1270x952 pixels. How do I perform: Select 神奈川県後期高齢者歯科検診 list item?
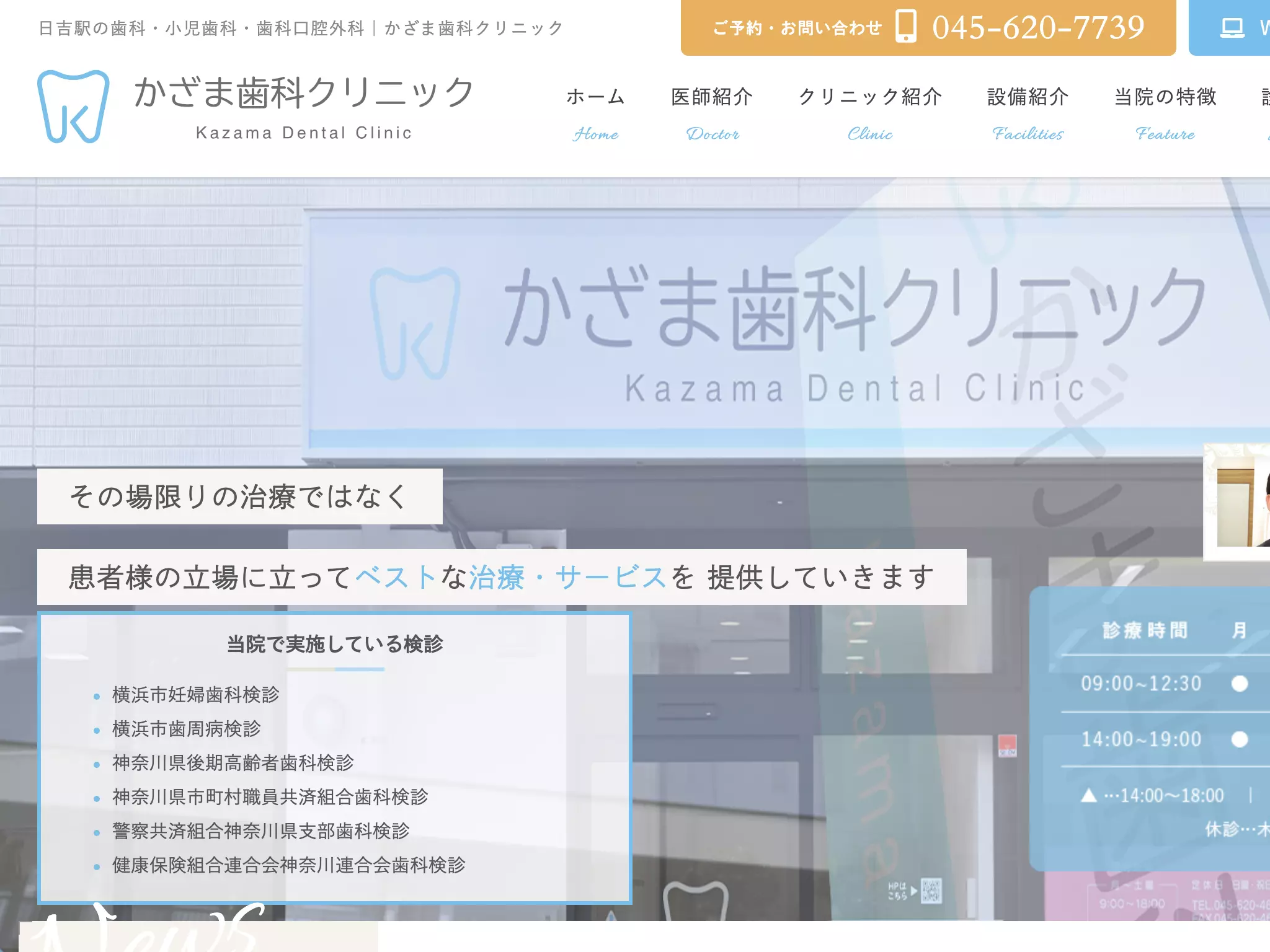tap(233, 763)
